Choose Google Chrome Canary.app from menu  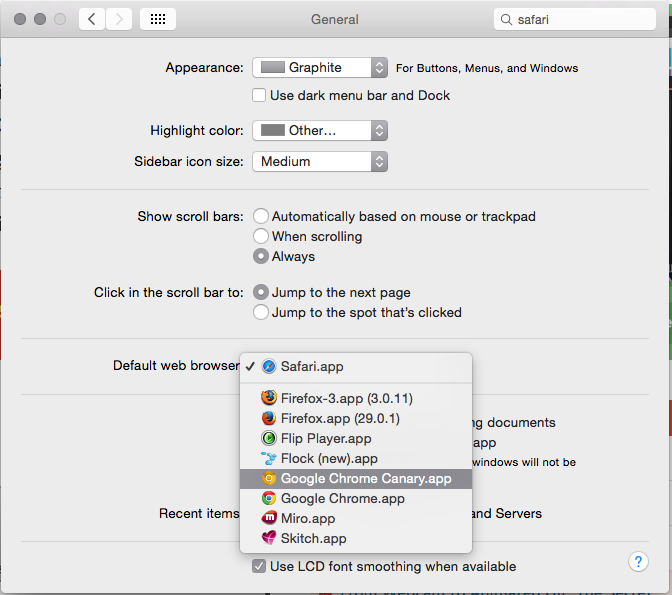(365, 479)
